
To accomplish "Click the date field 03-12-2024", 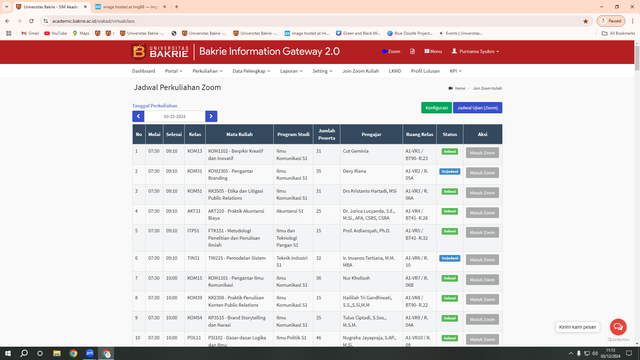I will click(175, 116).
